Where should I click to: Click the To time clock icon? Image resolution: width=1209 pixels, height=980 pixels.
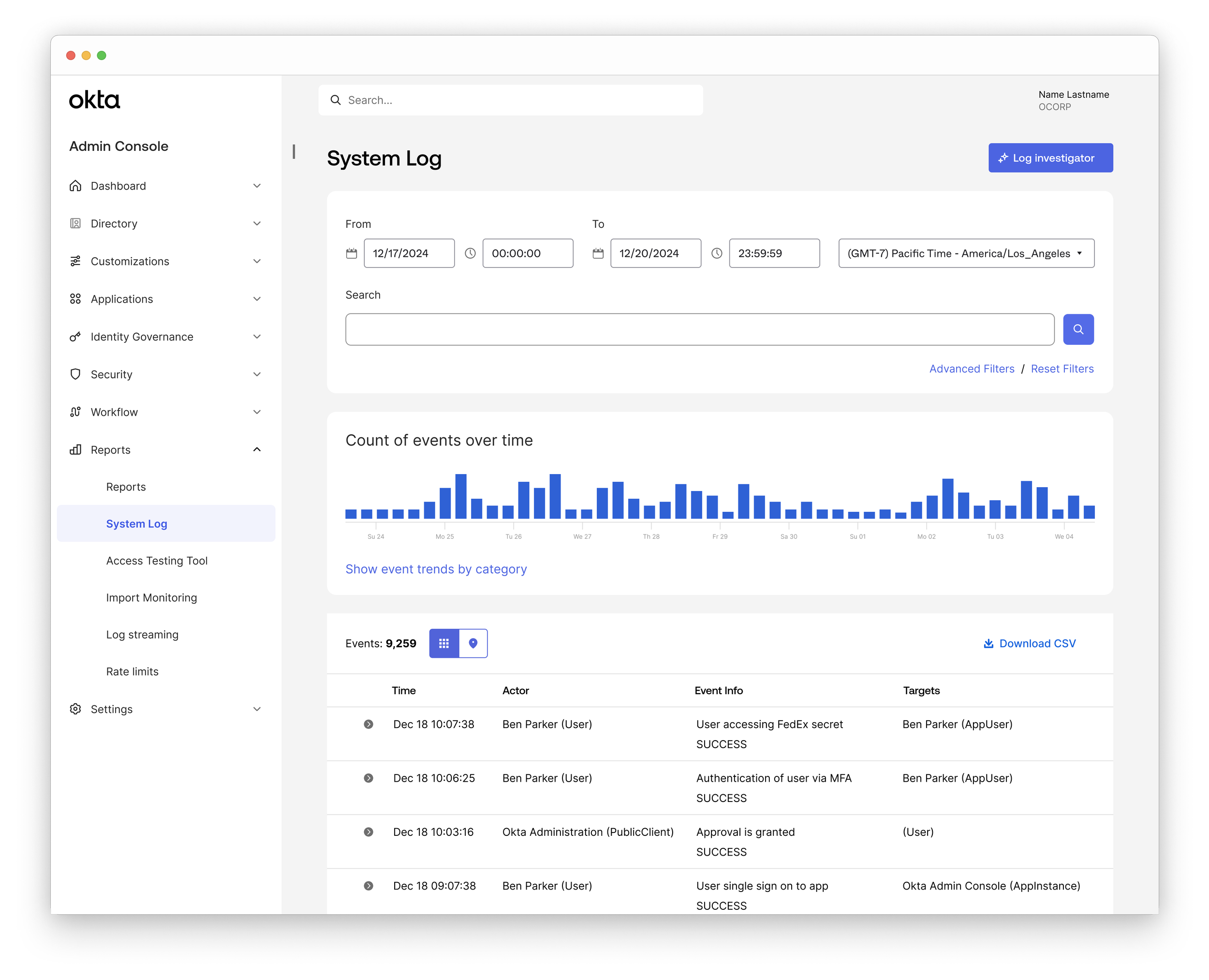pyautogui.click(x=716, y=253)
